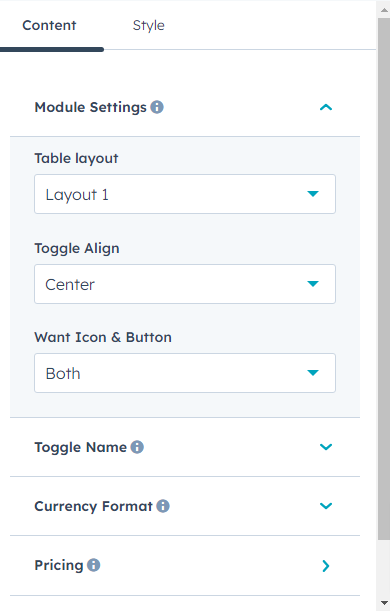
Task: Open Pricing with the right arrow
Action: click(x=326, y=566)
